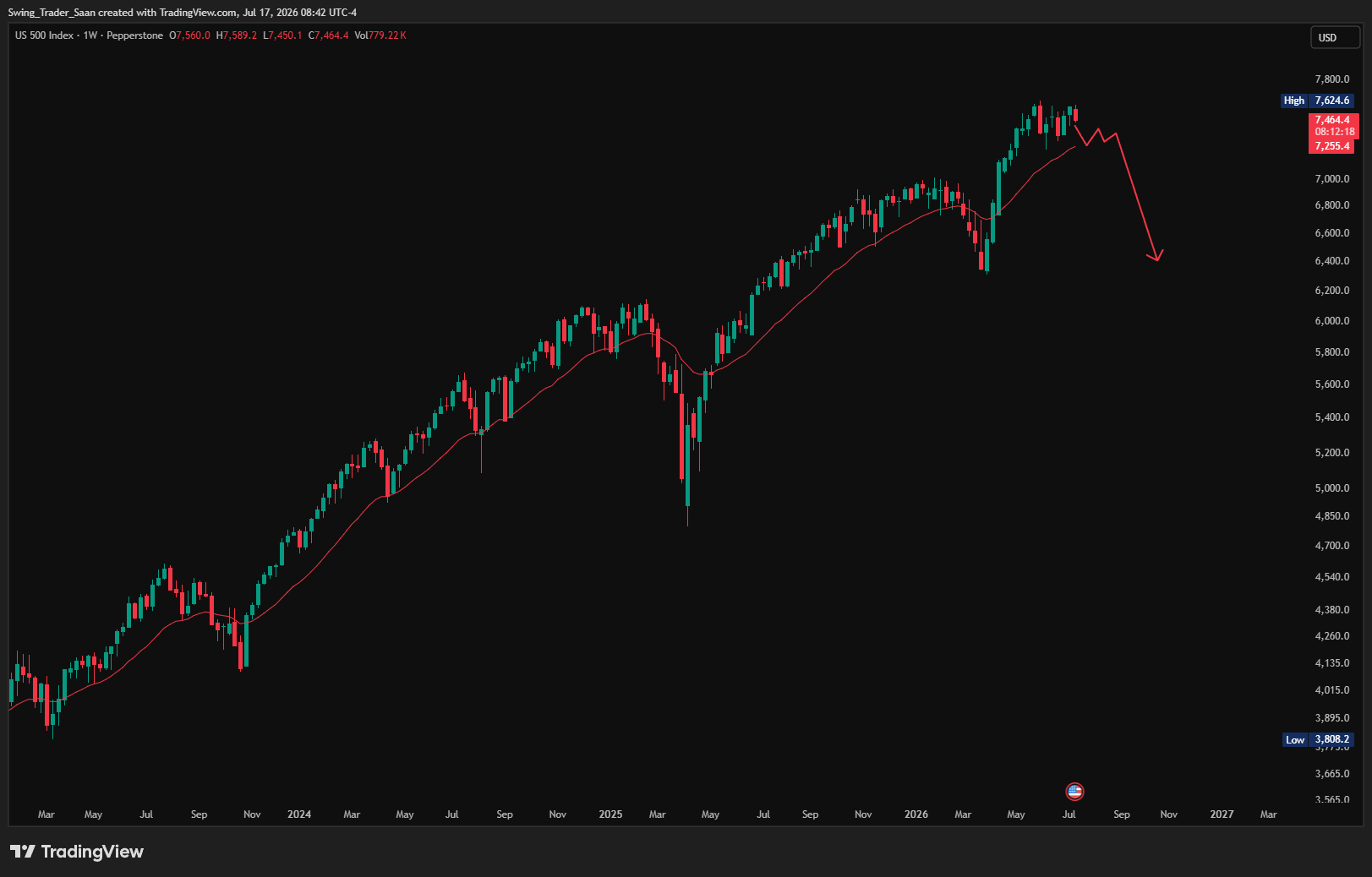This screenshot has height=877, width=1372.
Task: Click the close value C7,464.4
Action: (329, 35)
